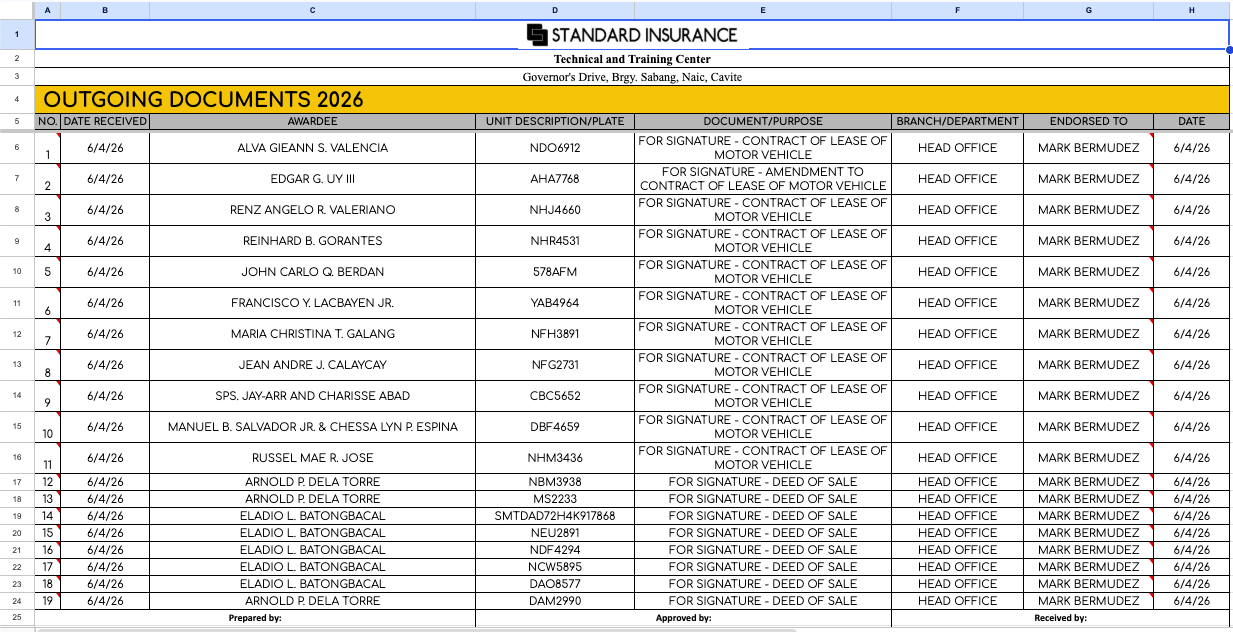1233x632 pixels.
Task: Click plate number NHJ4660
Action: click(555, 210)
